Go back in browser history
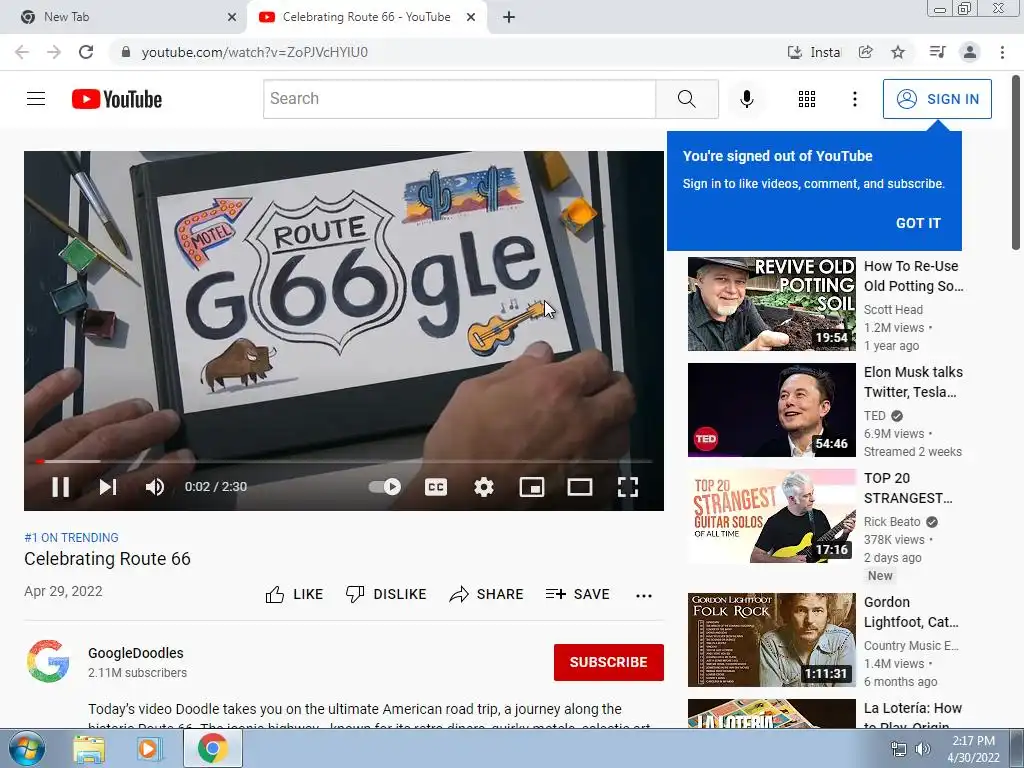 (22, 52)
